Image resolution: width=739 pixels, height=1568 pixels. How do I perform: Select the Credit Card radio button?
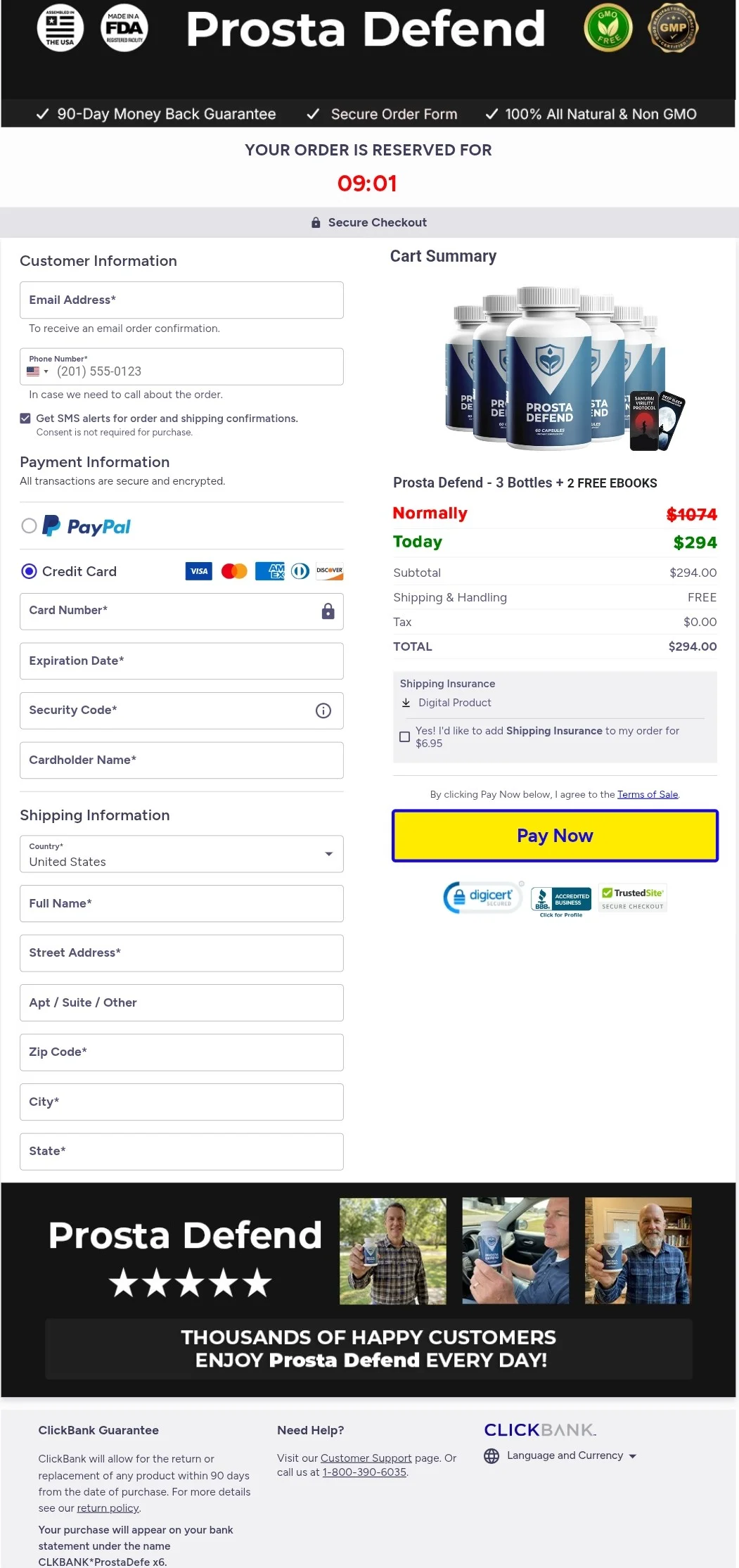point(29,571)
